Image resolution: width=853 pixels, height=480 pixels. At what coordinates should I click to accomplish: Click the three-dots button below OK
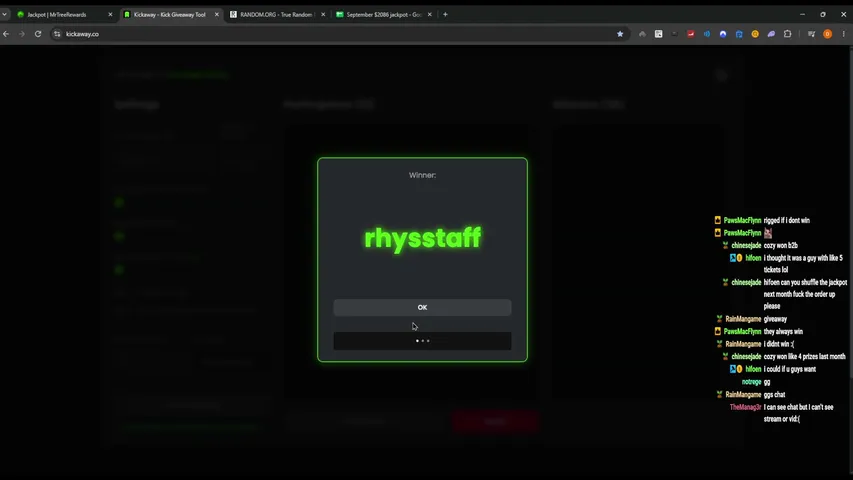coord(422,341)
